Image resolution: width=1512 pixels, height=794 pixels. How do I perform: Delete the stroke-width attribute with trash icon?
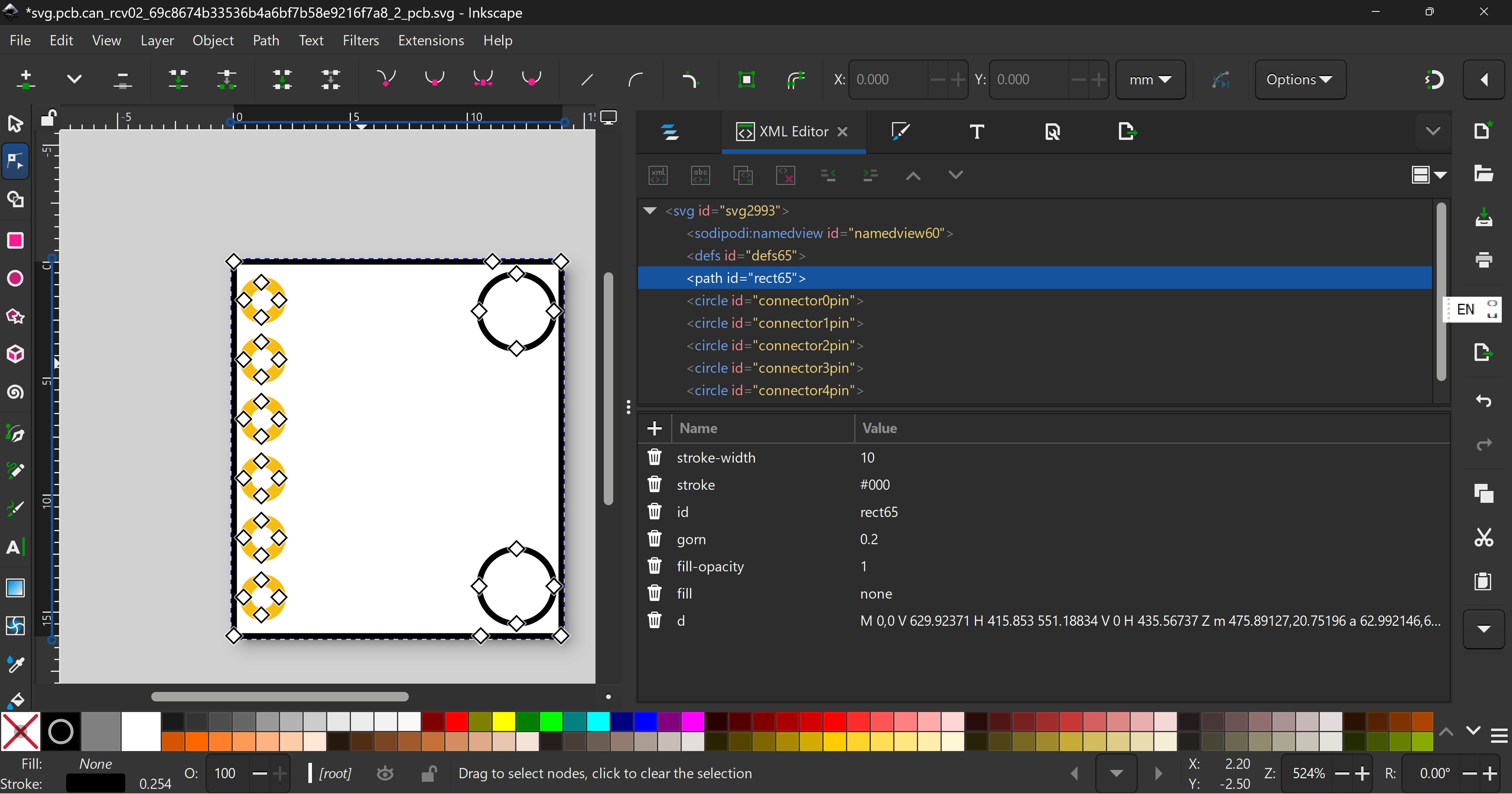[655, 457]
